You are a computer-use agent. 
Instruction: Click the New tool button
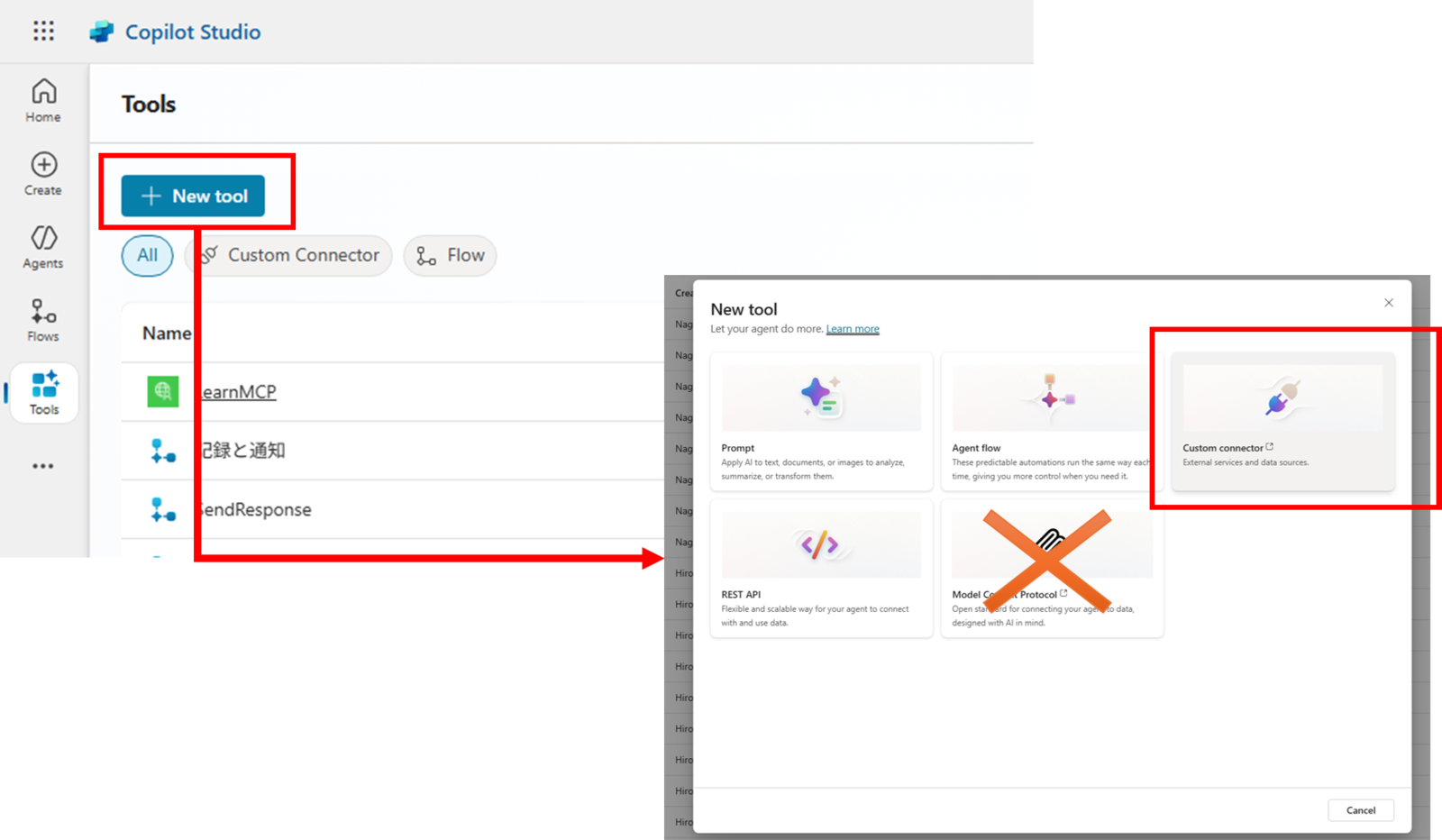(x=193, y=196)
